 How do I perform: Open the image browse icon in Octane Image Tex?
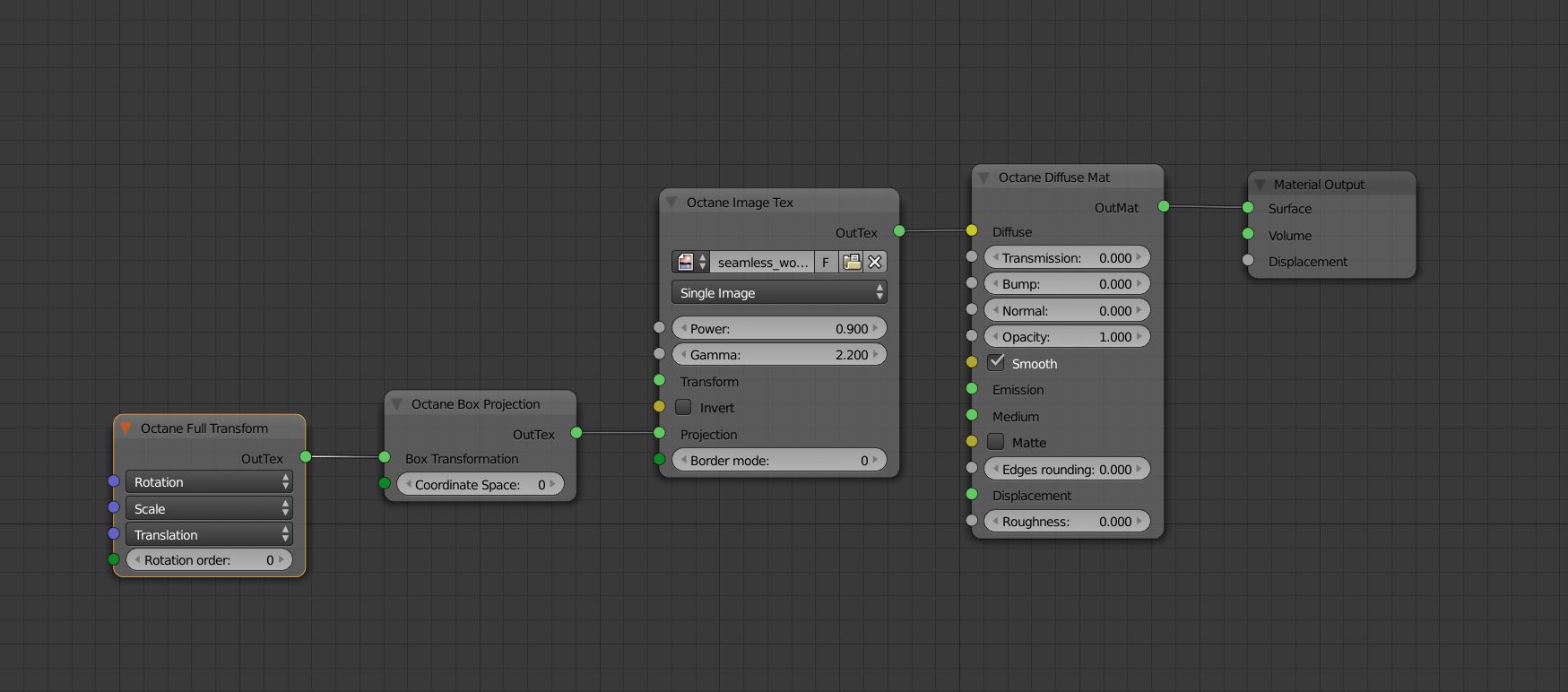(x=691, y=262)
